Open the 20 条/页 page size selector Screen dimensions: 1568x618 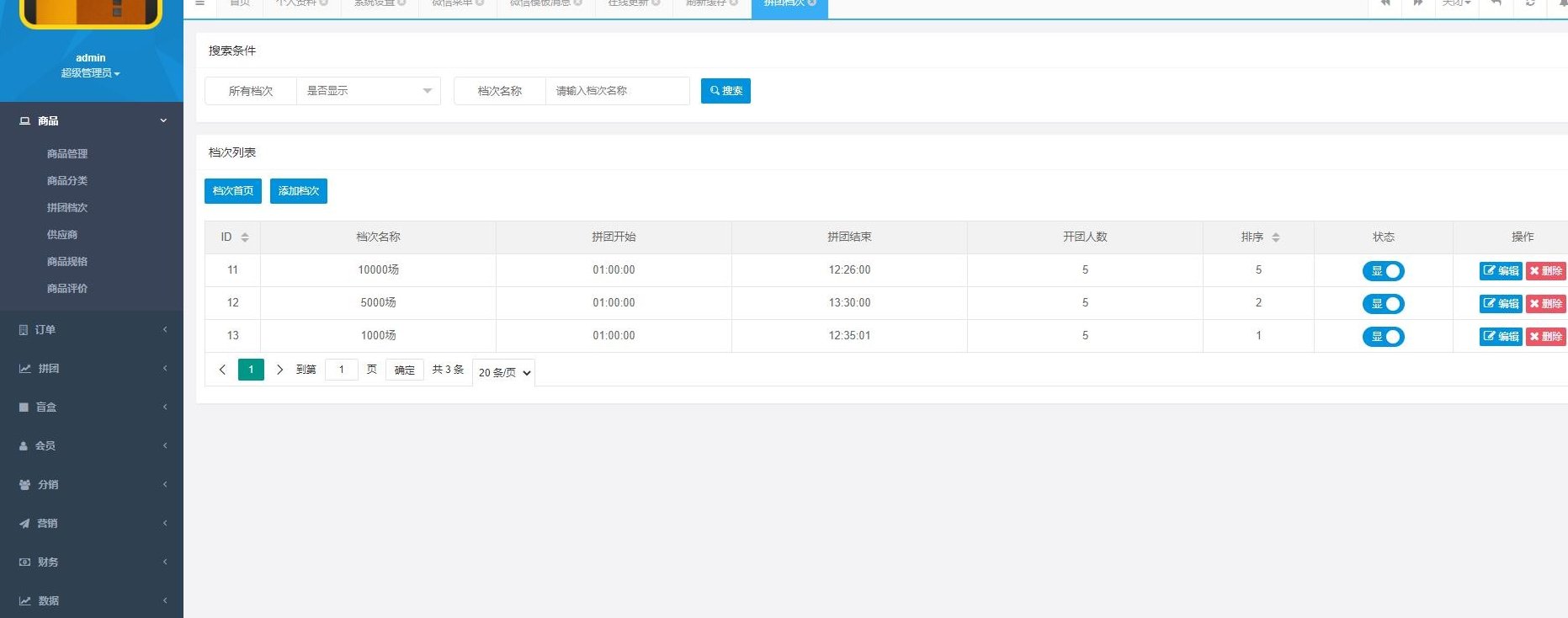504,372
